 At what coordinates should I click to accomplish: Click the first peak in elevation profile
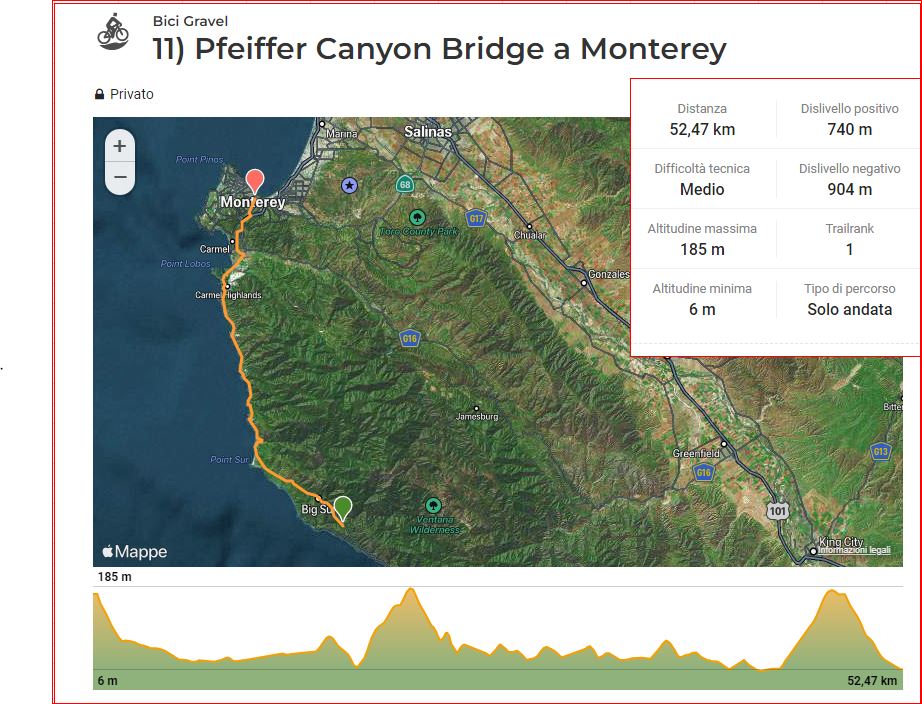(410, 590)
